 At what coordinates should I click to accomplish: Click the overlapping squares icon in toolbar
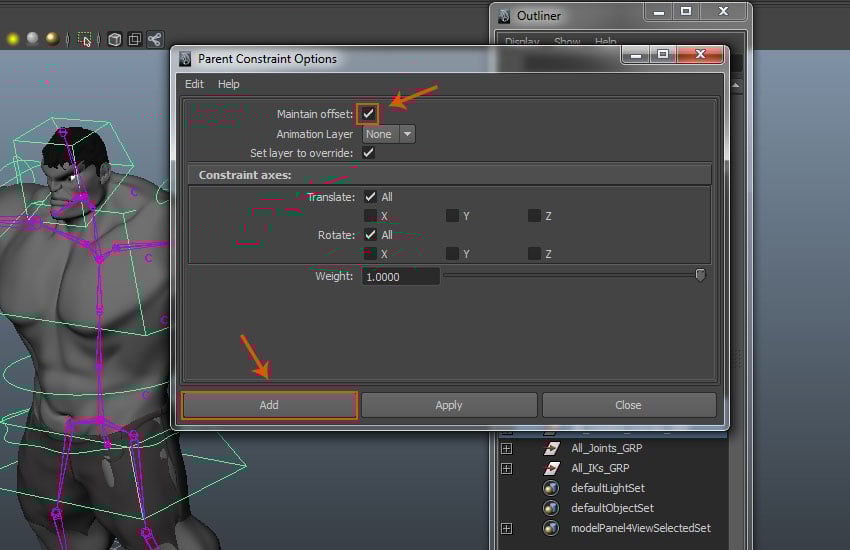click(134, 40)
